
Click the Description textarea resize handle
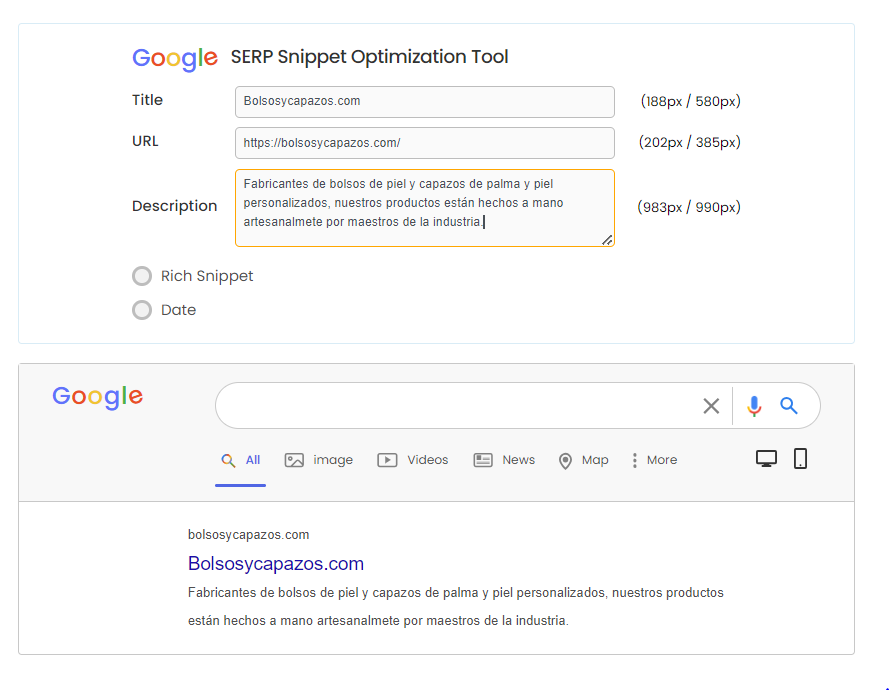point(607,240)
